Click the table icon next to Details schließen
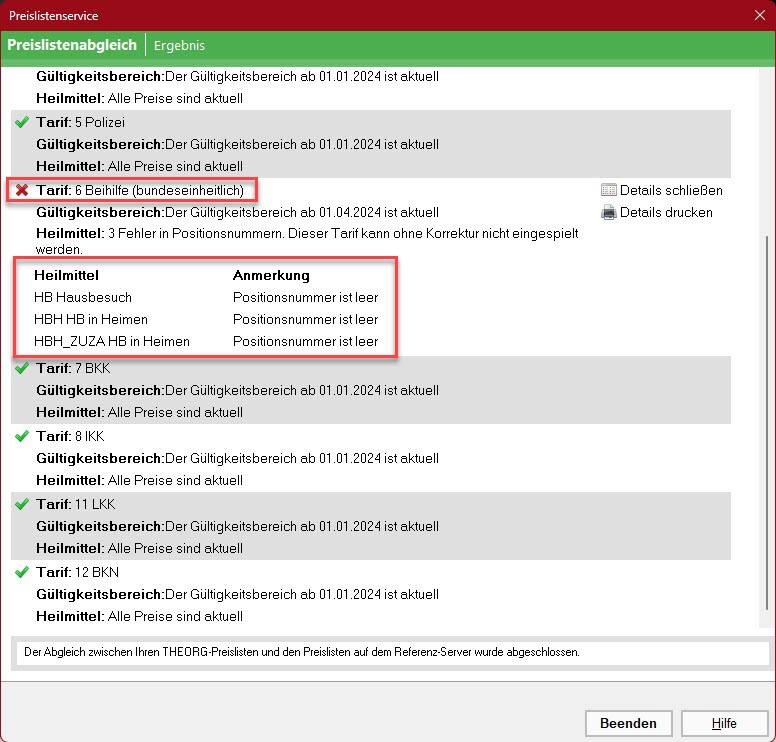This screenshot has height=742, width=776. point(608,190)
